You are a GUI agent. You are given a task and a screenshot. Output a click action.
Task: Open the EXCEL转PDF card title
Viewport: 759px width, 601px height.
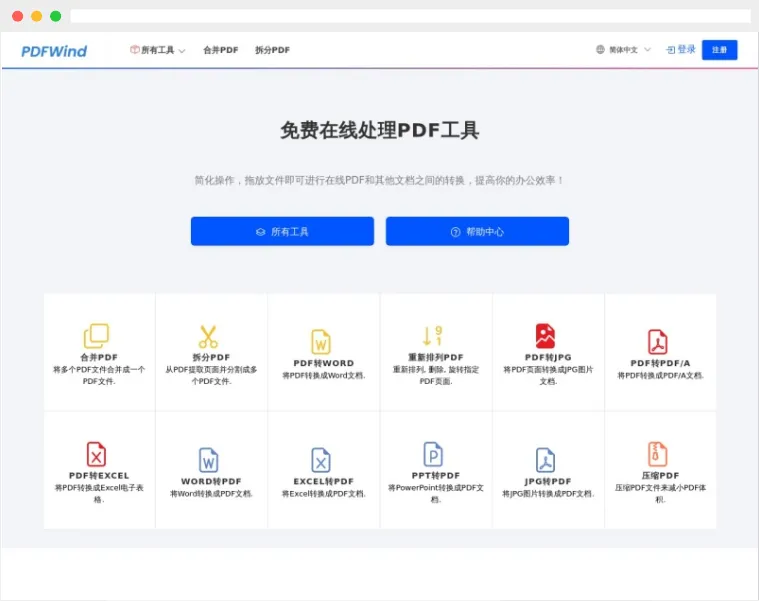[x=323, y=481]
